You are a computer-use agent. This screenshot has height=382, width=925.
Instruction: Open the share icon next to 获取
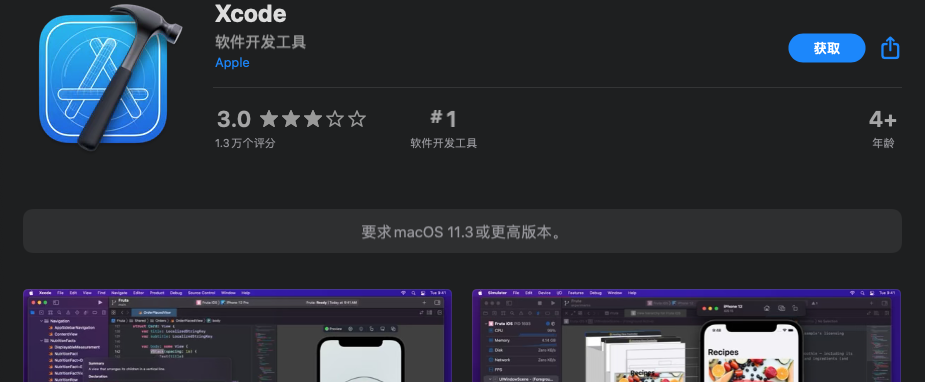[890, 48]
